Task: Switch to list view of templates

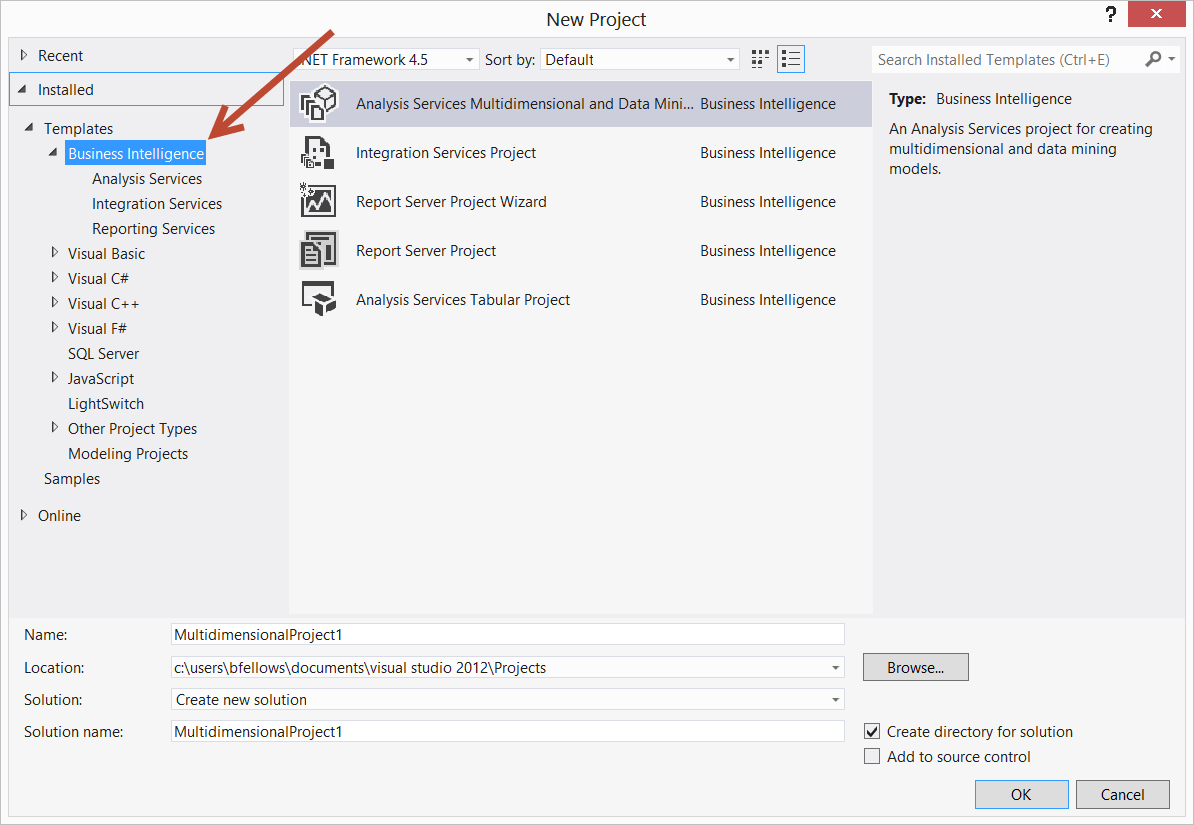Action: [x=790, y=58]
